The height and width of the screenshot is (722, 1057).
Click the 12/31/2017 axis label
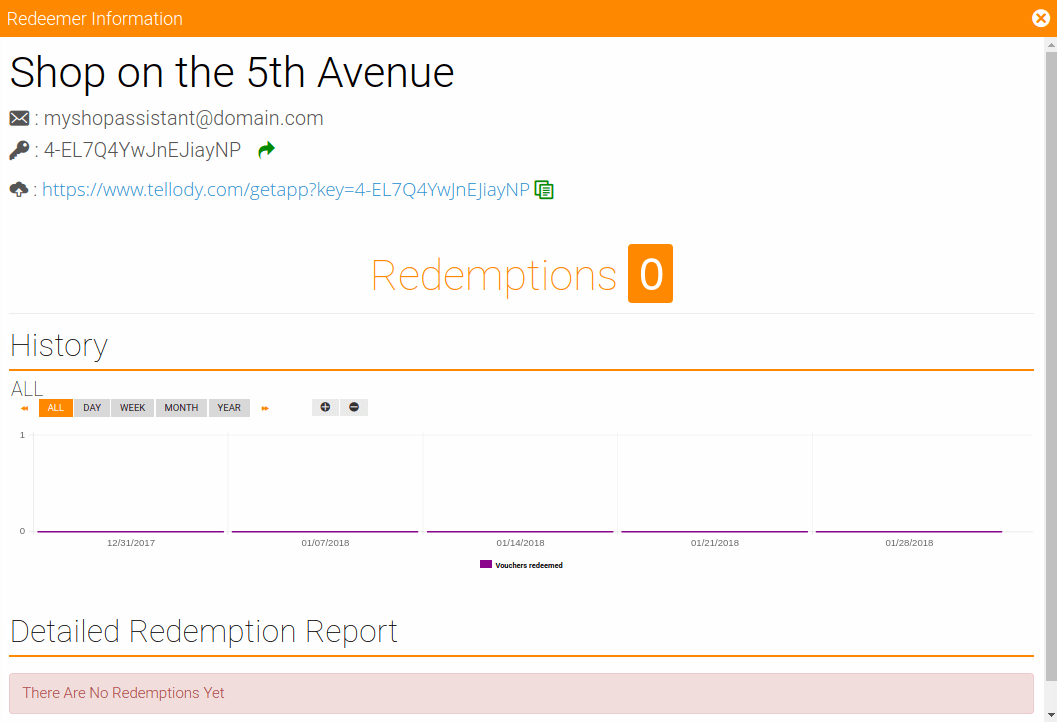[x=131, y=543]
